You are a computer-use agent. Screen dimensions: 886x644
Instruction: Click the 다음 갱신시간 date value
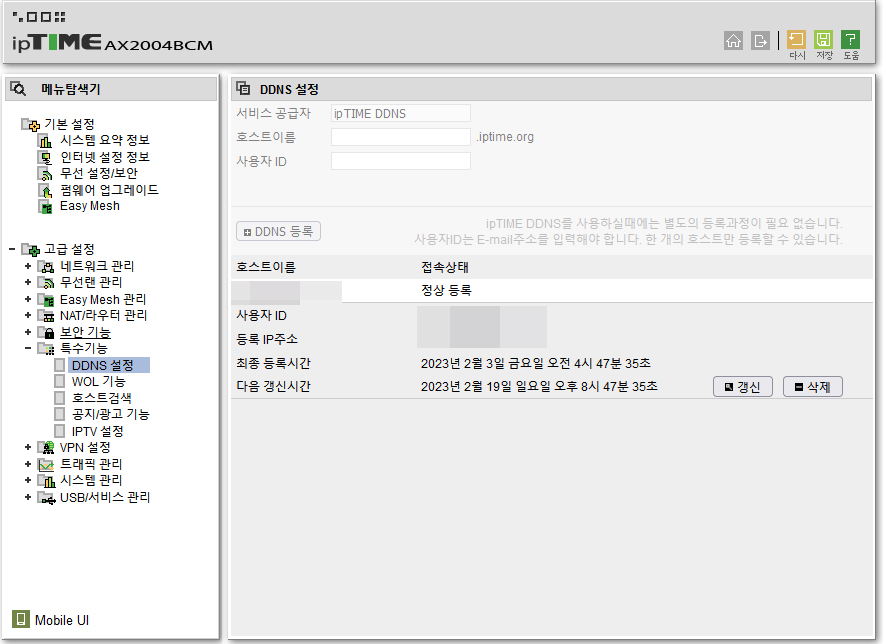(539, 386)
